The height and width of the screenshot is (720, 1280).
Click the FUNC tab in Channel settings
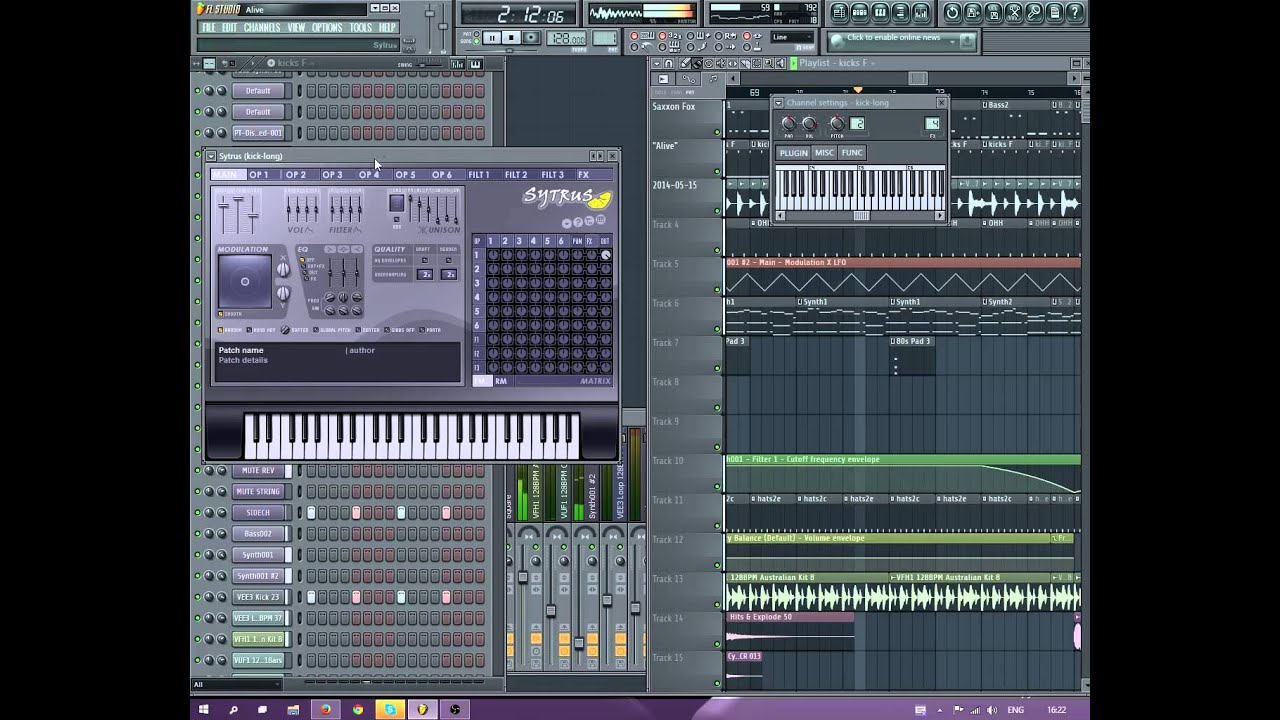[x=852, y=153]
